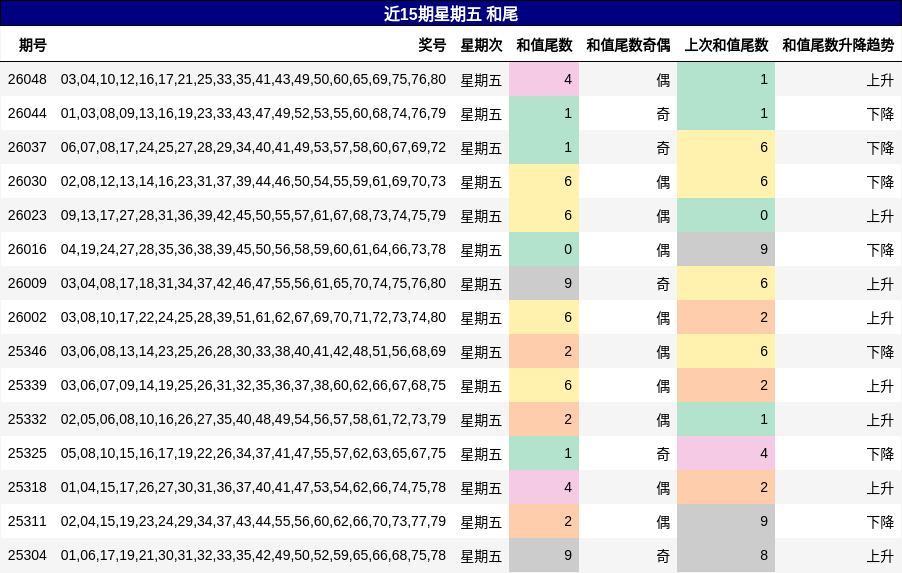
Task: Click 上次和值尾数 cell 9 in row 26016
Action: [x=726, y=249]
